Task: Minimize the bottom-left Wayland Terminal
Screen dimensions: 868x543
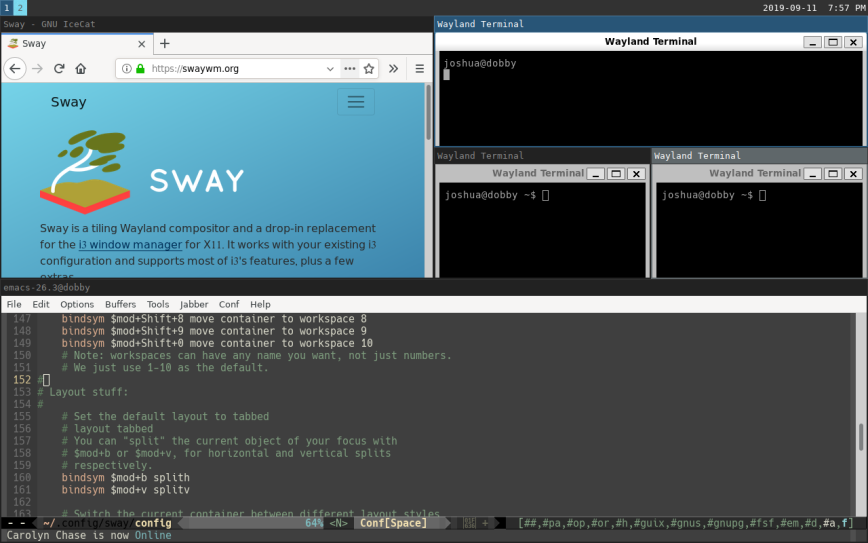Action: (596, 174)
